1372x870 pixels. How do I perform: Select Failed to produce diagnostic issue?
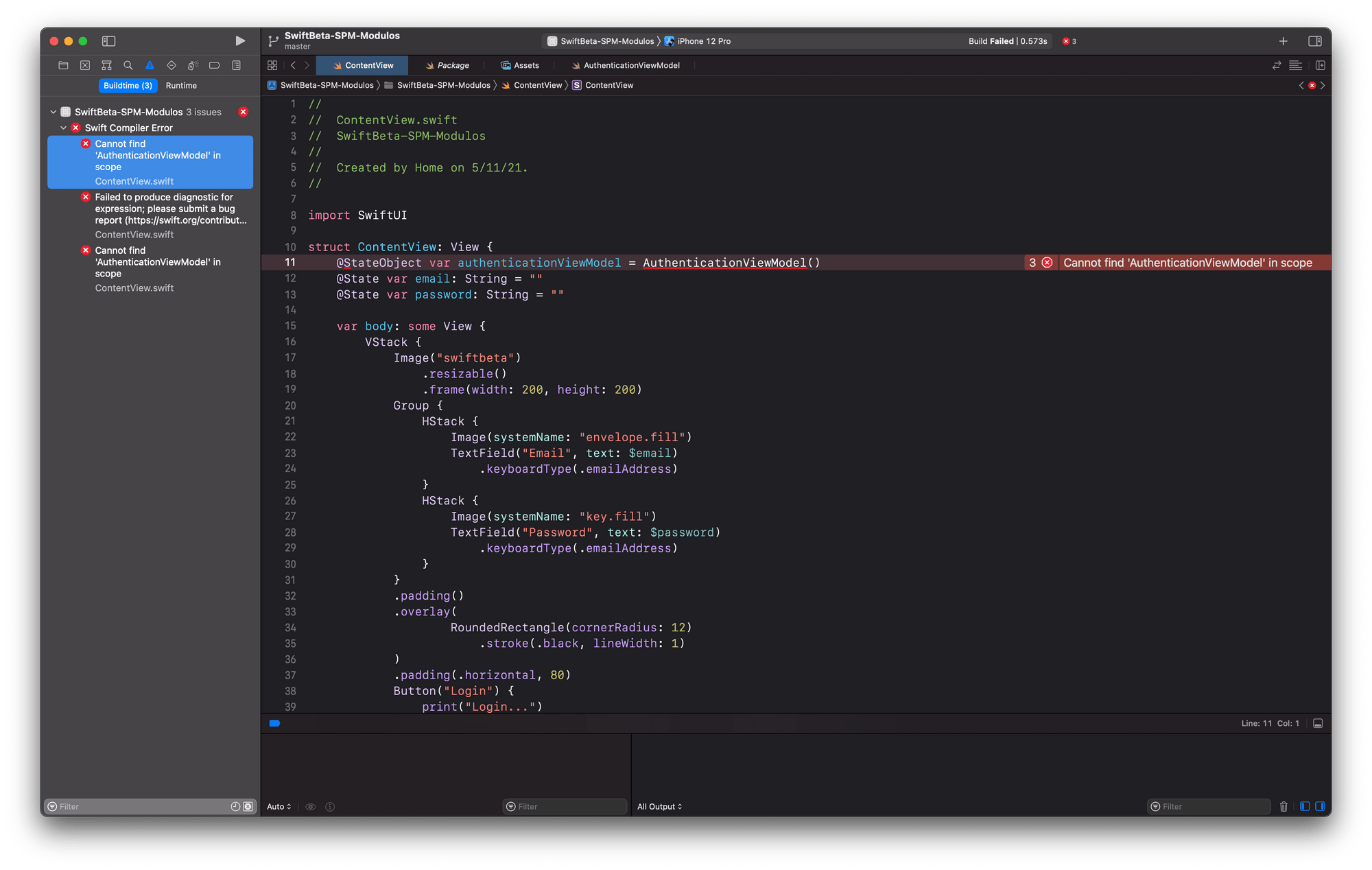click(150, 215)
